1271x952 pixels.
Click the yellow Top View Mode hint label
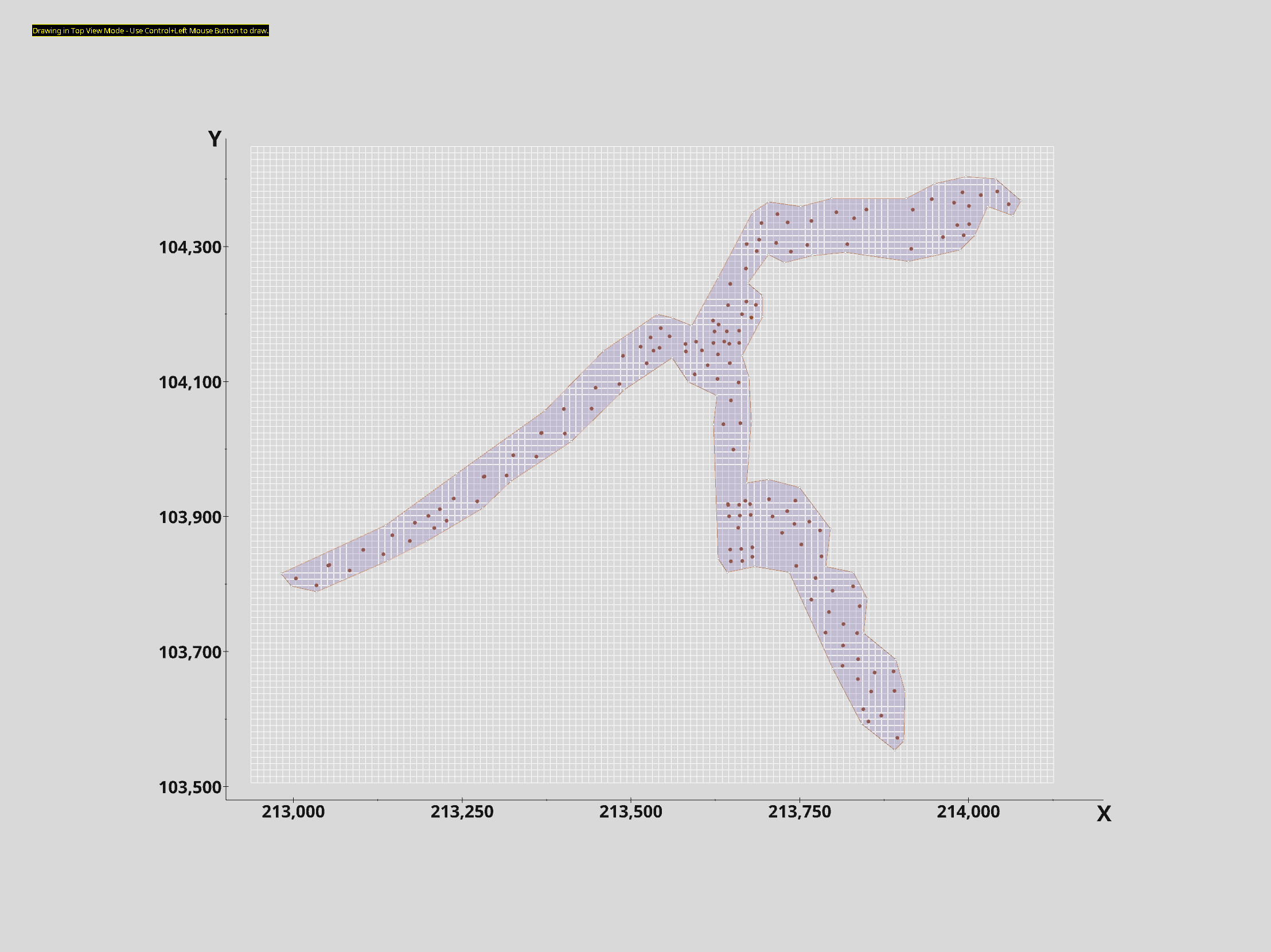coord(150,30)
